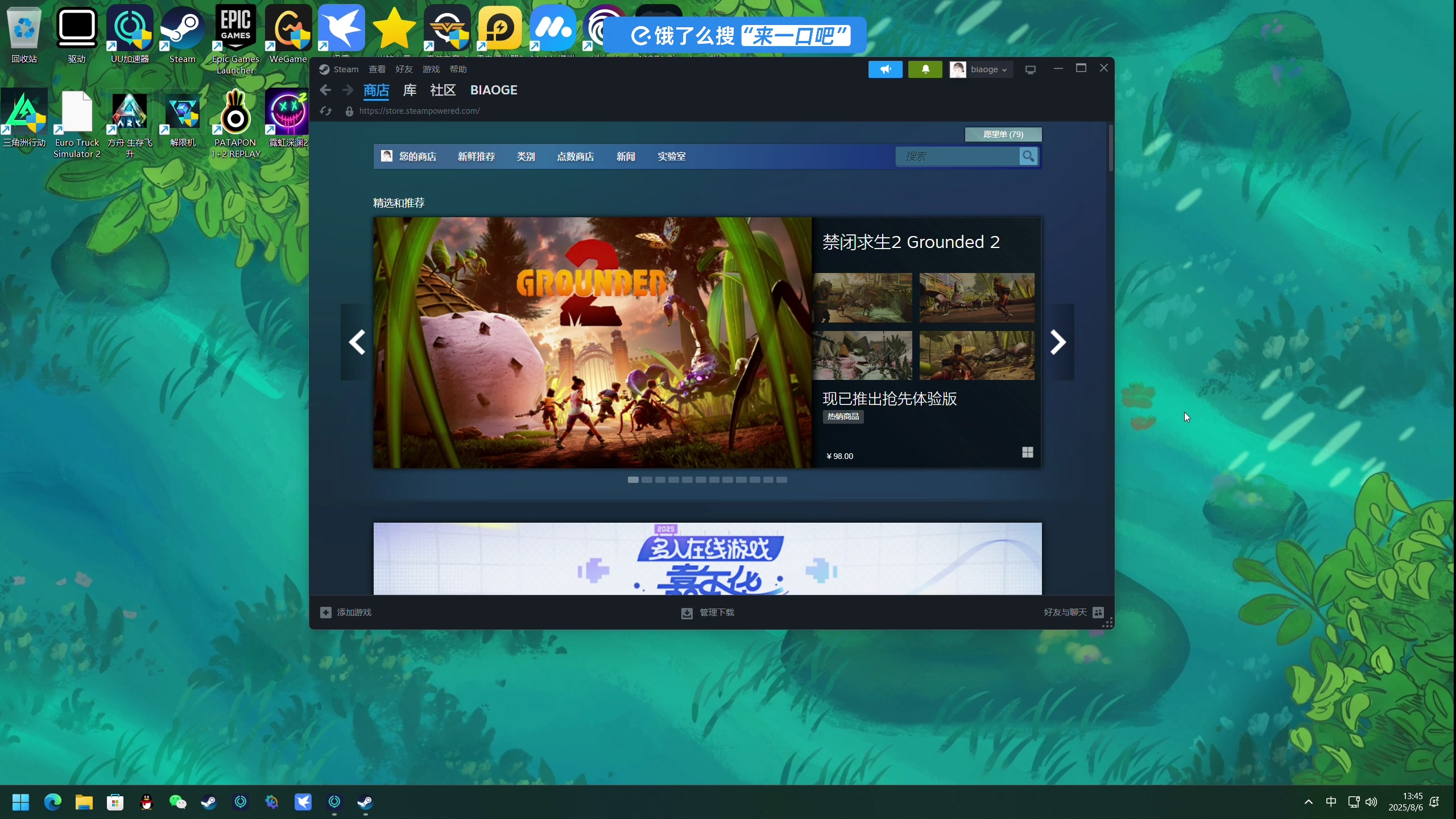The height and width of the screenshot is (819, 1456).
Task: Open the 新鲜推荐 store menu
Action: [x=477, y=156]
